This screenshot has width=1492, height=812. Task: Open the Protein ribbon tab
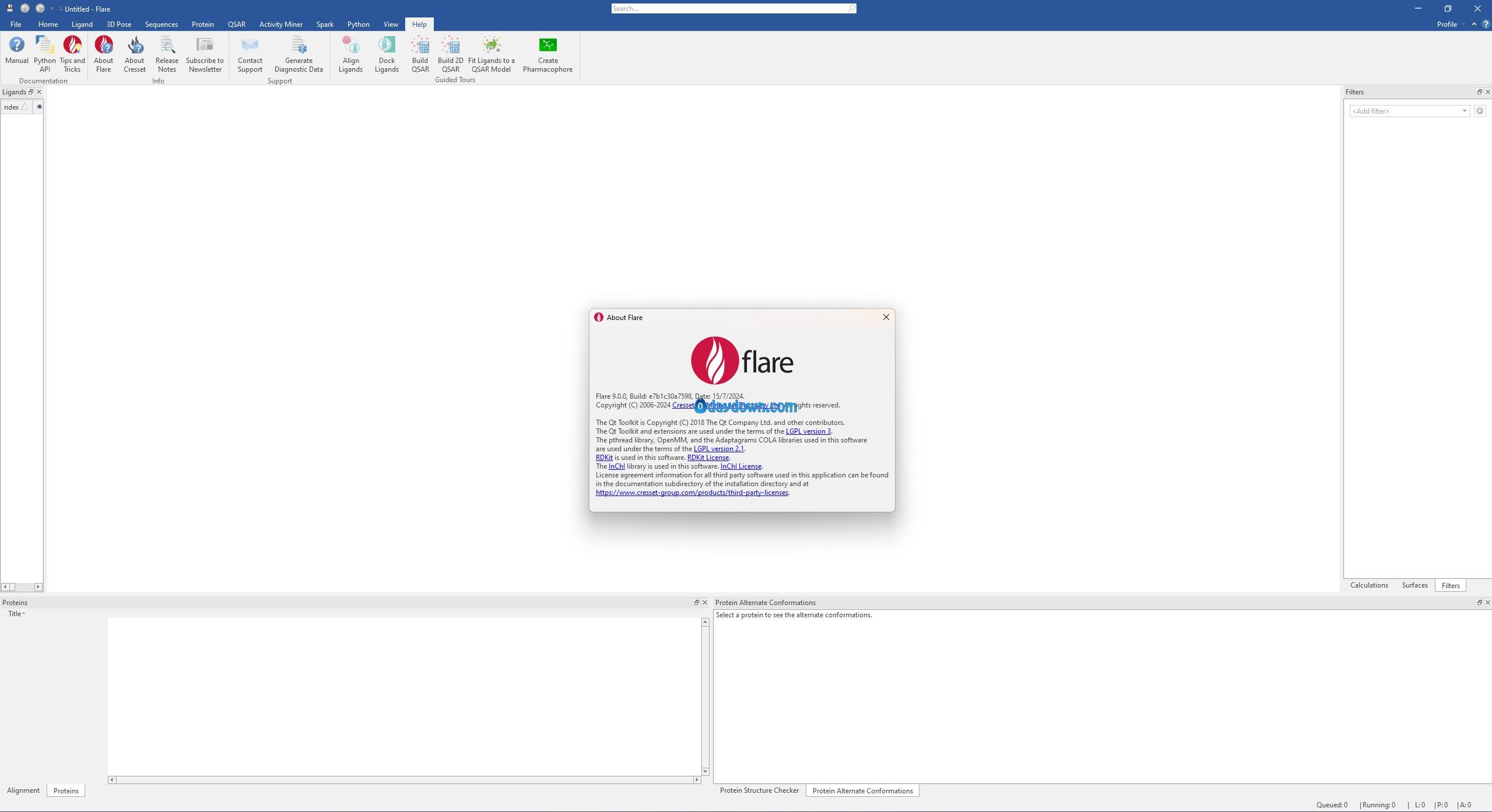pos(202,24)
